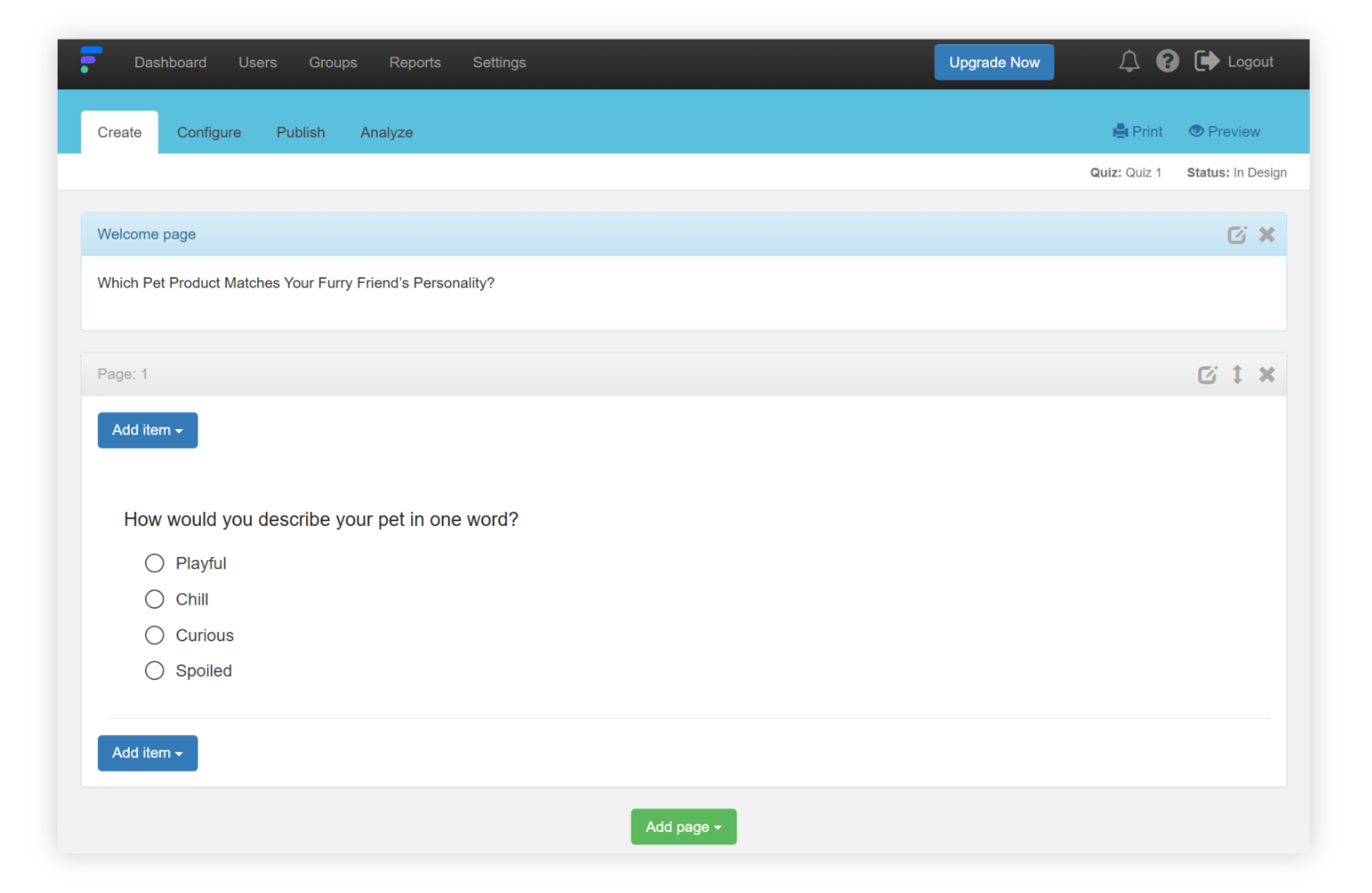
Task: Navigate to Reports in the top bar
Action: [414, 62]
